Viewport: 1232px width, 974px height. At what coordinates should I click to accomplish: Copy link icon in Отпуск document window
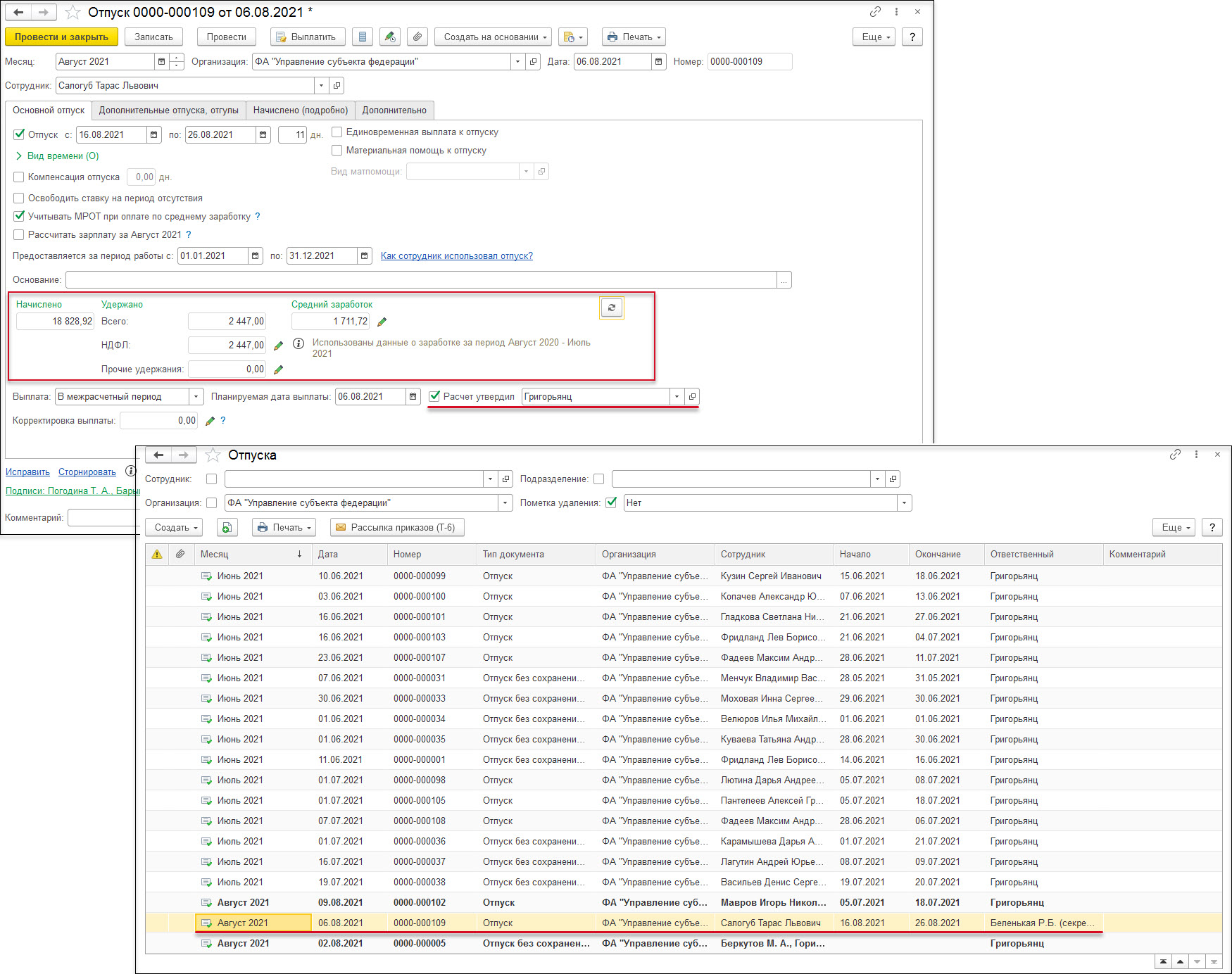pos(875,11)
